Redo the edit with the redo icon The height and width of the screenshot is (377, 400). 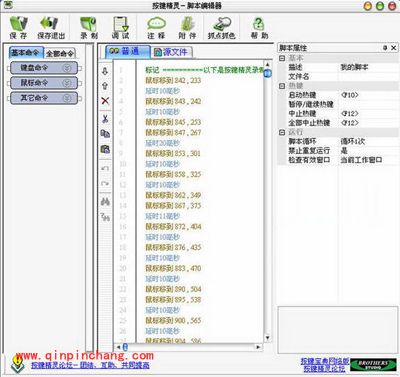click(105, 183)
